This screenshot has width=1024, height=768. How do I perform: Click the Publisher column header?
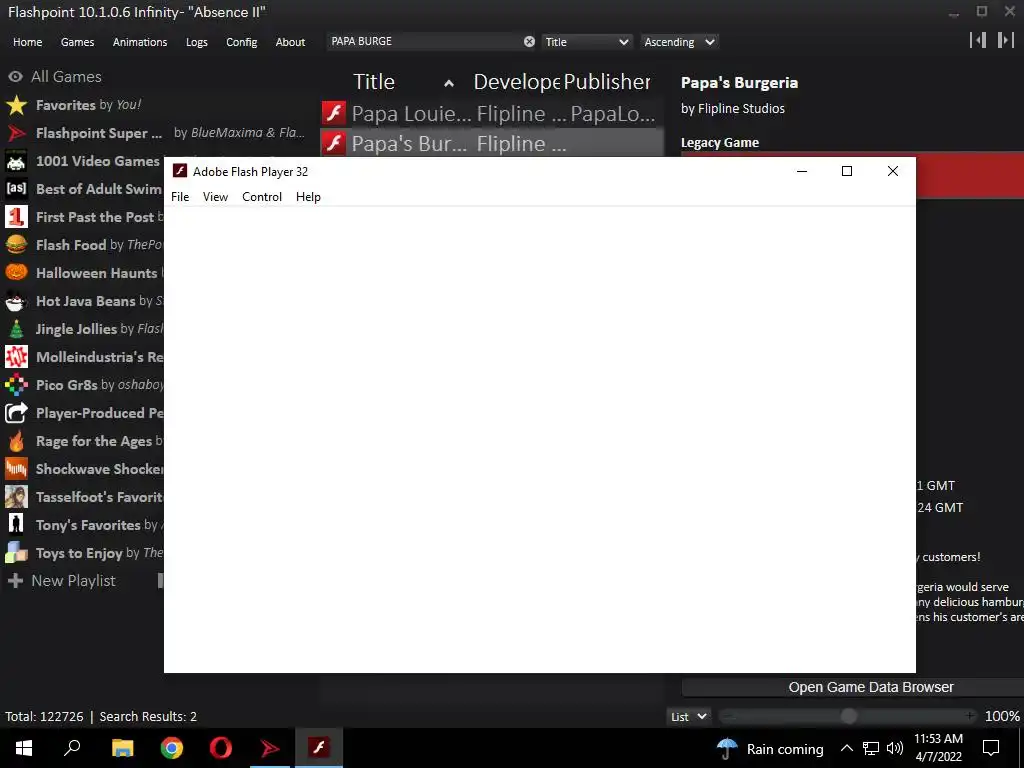pyautogui.click(x=607, y=82)
